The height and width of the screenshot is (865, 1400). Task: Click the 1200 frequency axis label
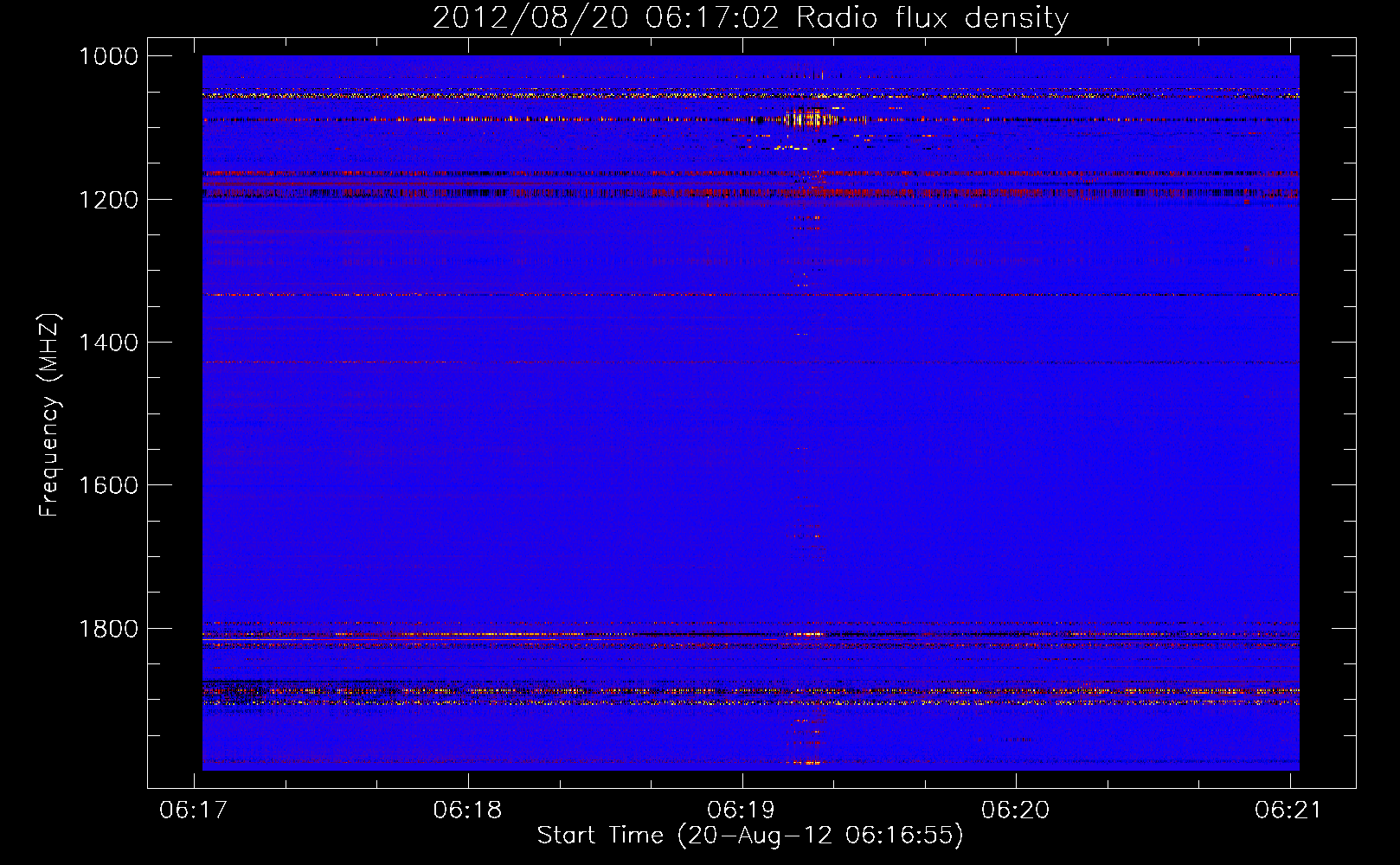[x=108, y=200]
